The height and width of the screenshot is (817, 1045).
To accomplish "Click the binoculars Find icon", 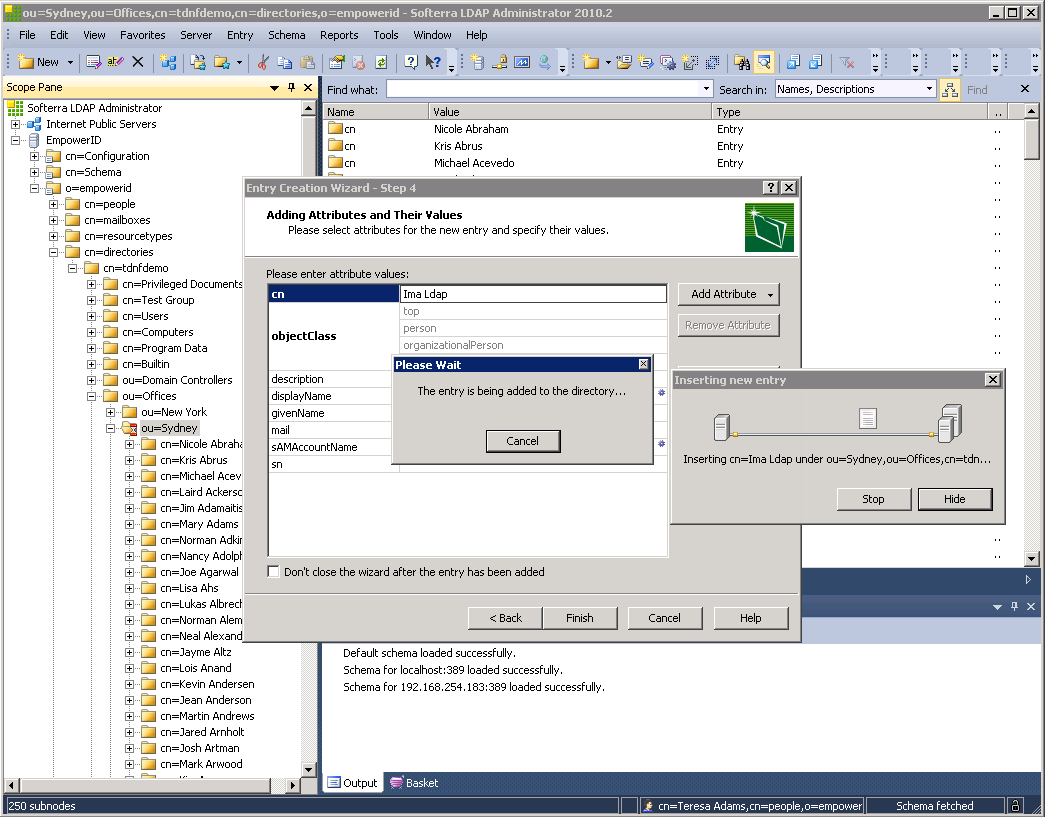I will [x=741, y=62].
